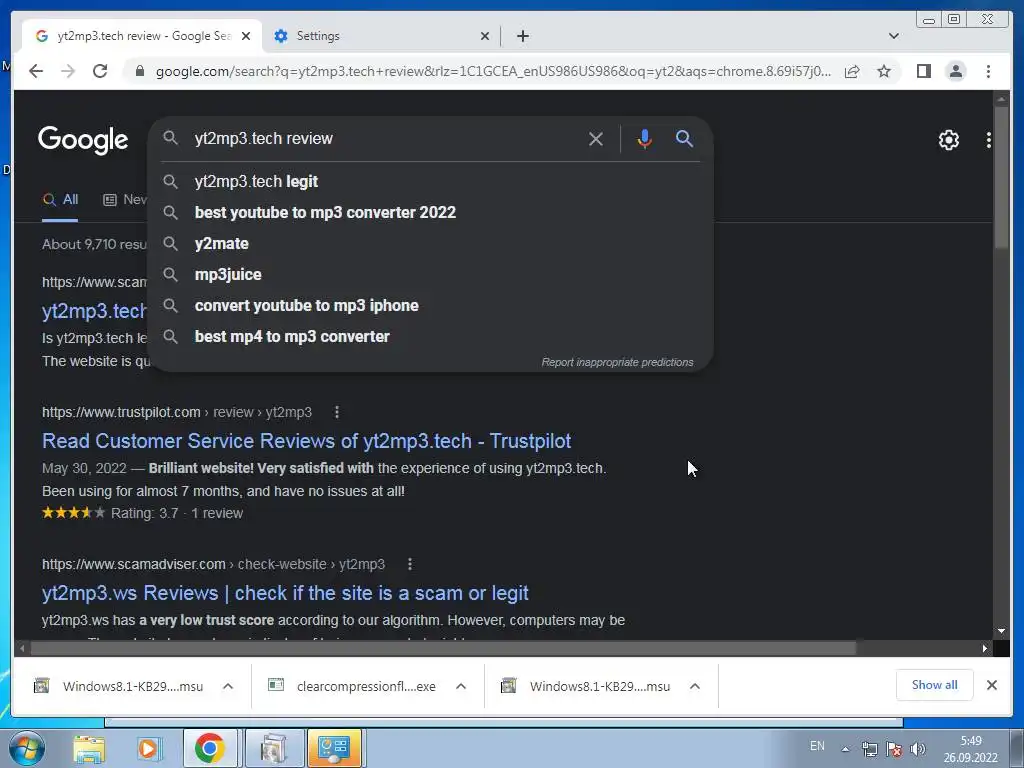Click the horizontal page scrollbar thumb
The image size is (1024, 768).
[443, 648]
